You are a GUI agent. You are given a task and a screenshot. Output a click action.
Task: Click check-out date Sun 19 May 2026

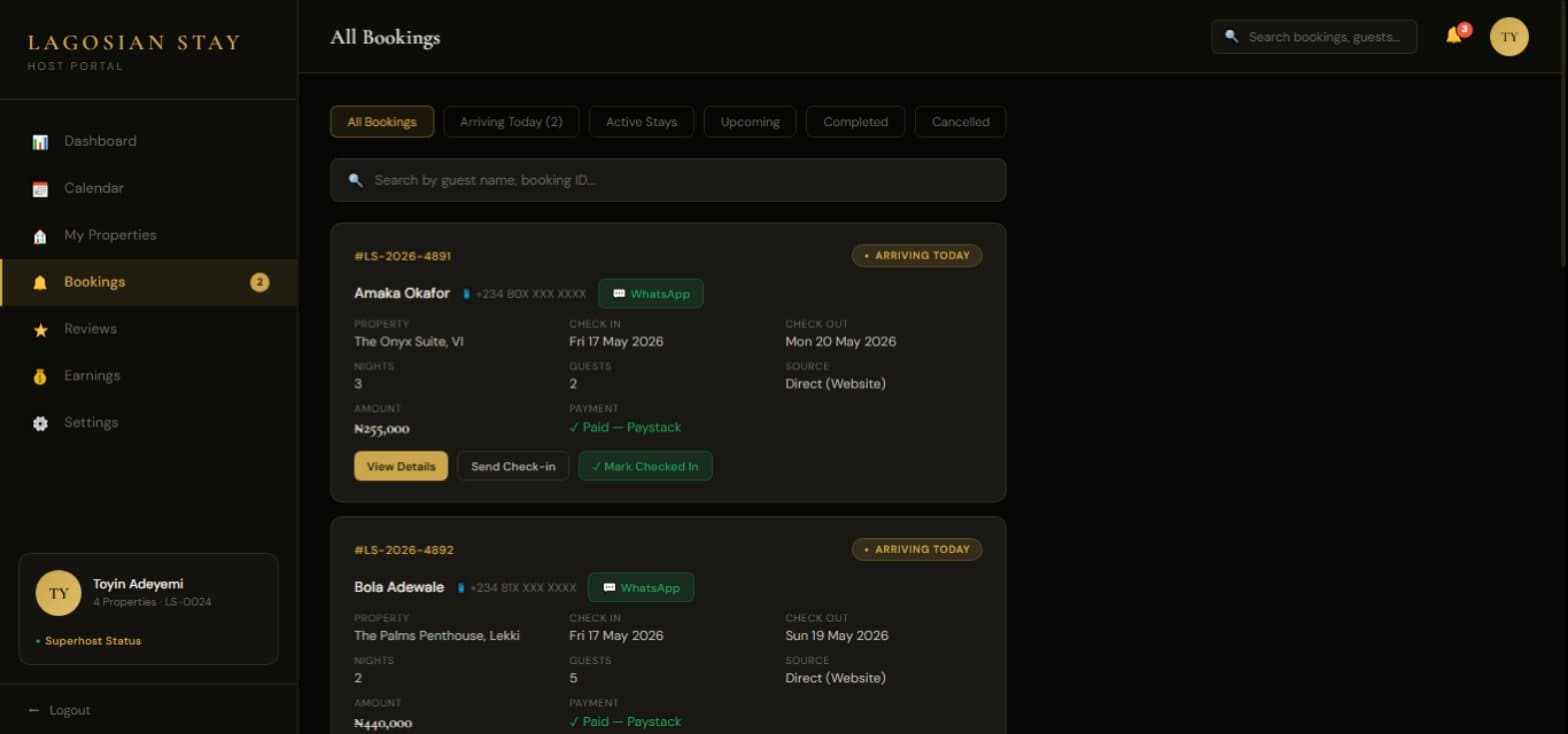[x=837, y=635]
